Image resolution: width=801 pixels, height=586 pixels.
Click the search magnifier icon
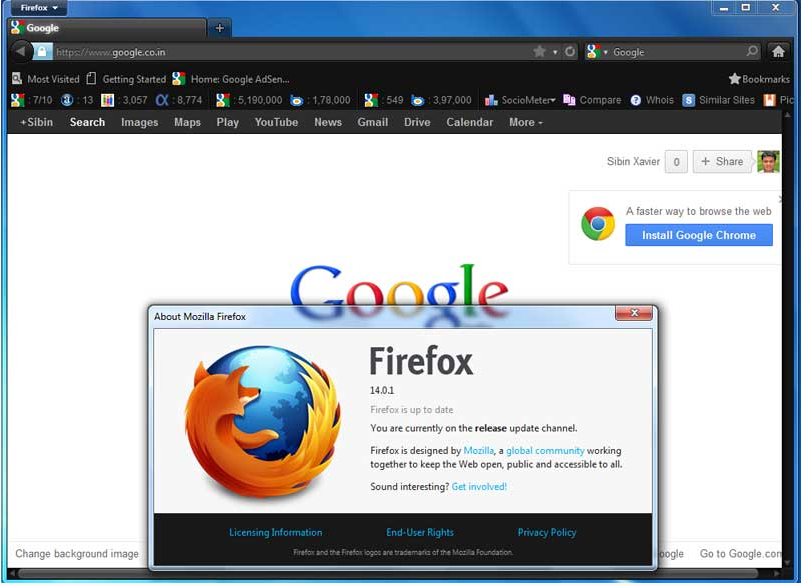[x=752, y=51]
